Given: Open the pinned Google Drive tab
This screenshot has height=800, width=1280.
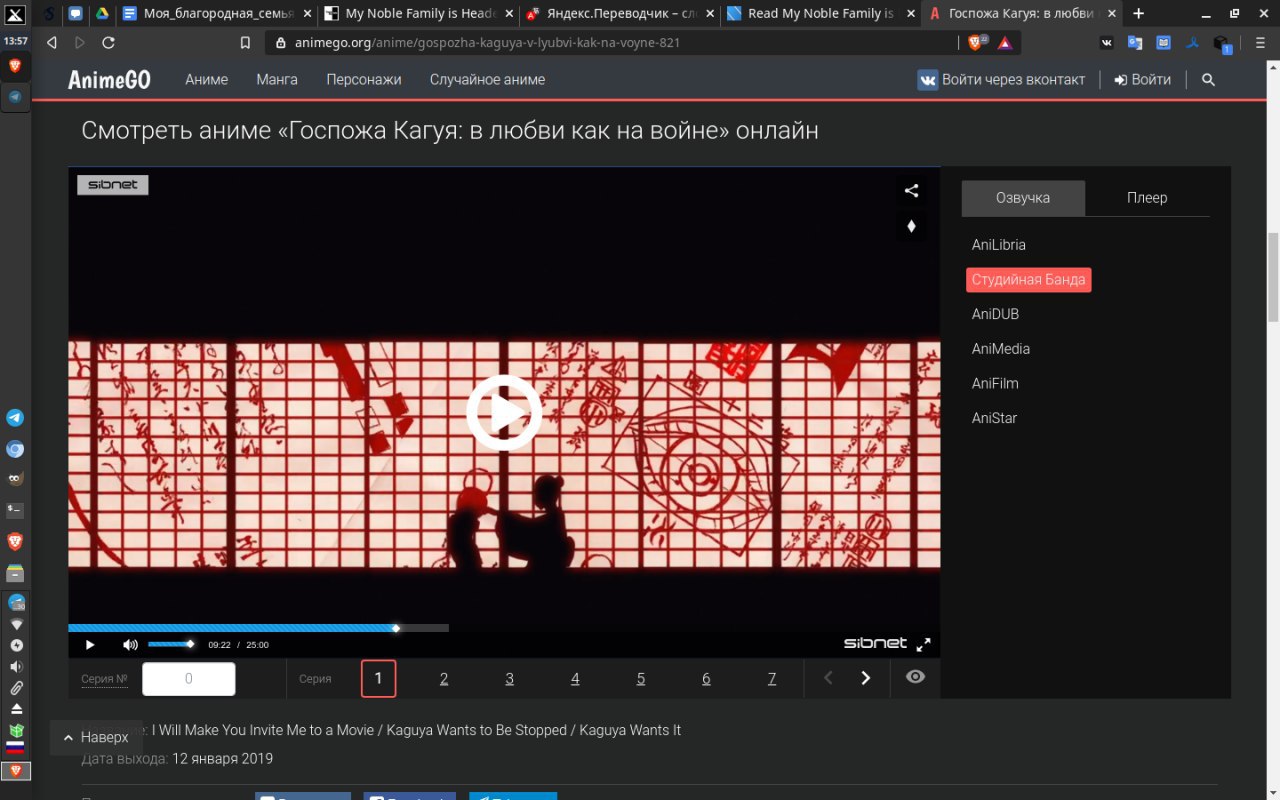Looking at the screenshot, I should coord(102,14).
